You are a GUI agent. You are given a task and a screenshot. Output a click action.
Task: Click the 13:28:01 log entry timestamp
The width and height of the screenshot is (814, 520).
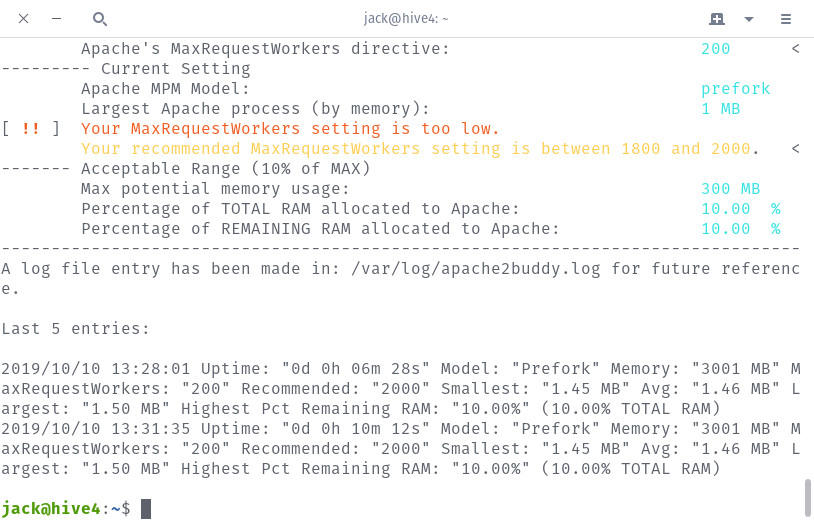[x=151, y=368]
